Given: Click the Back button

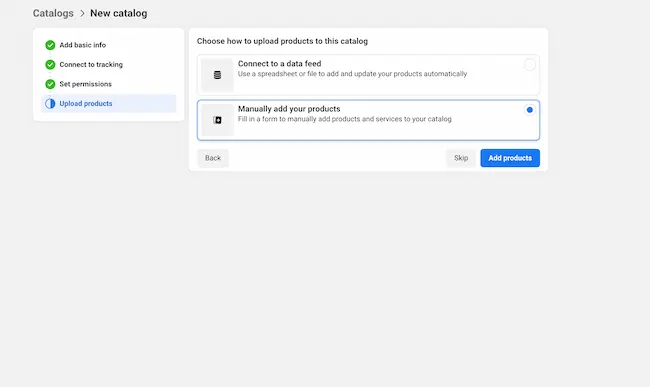Looking at the screenshot, I should (x=213, y=158).
